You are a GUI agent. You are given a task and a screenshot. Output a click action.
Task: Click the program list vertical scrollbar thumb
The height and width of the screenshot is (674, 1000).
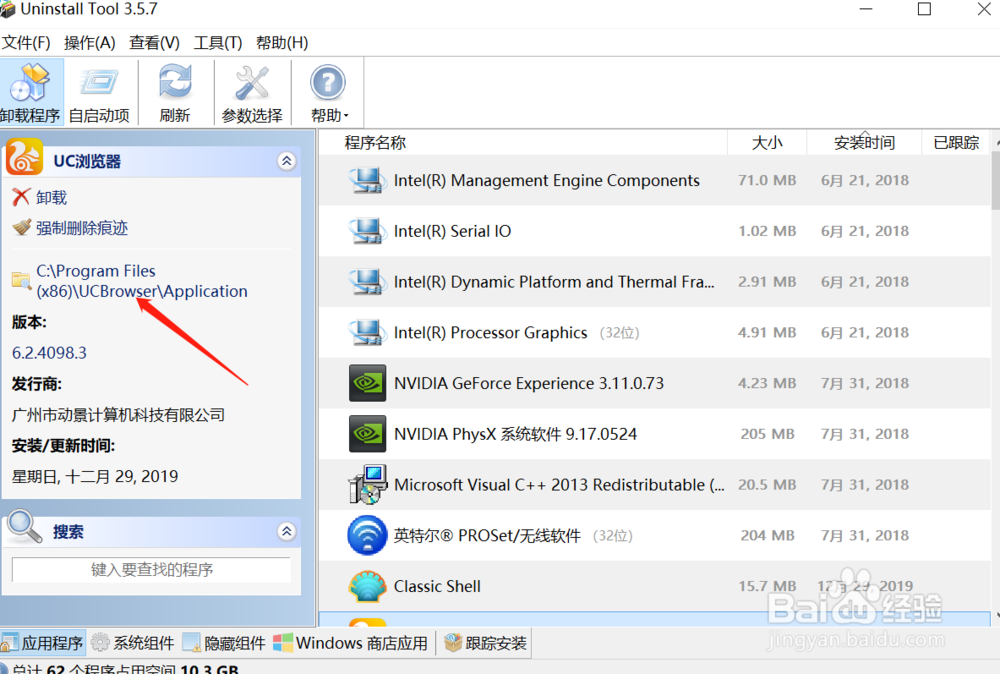tap(996, 181)
